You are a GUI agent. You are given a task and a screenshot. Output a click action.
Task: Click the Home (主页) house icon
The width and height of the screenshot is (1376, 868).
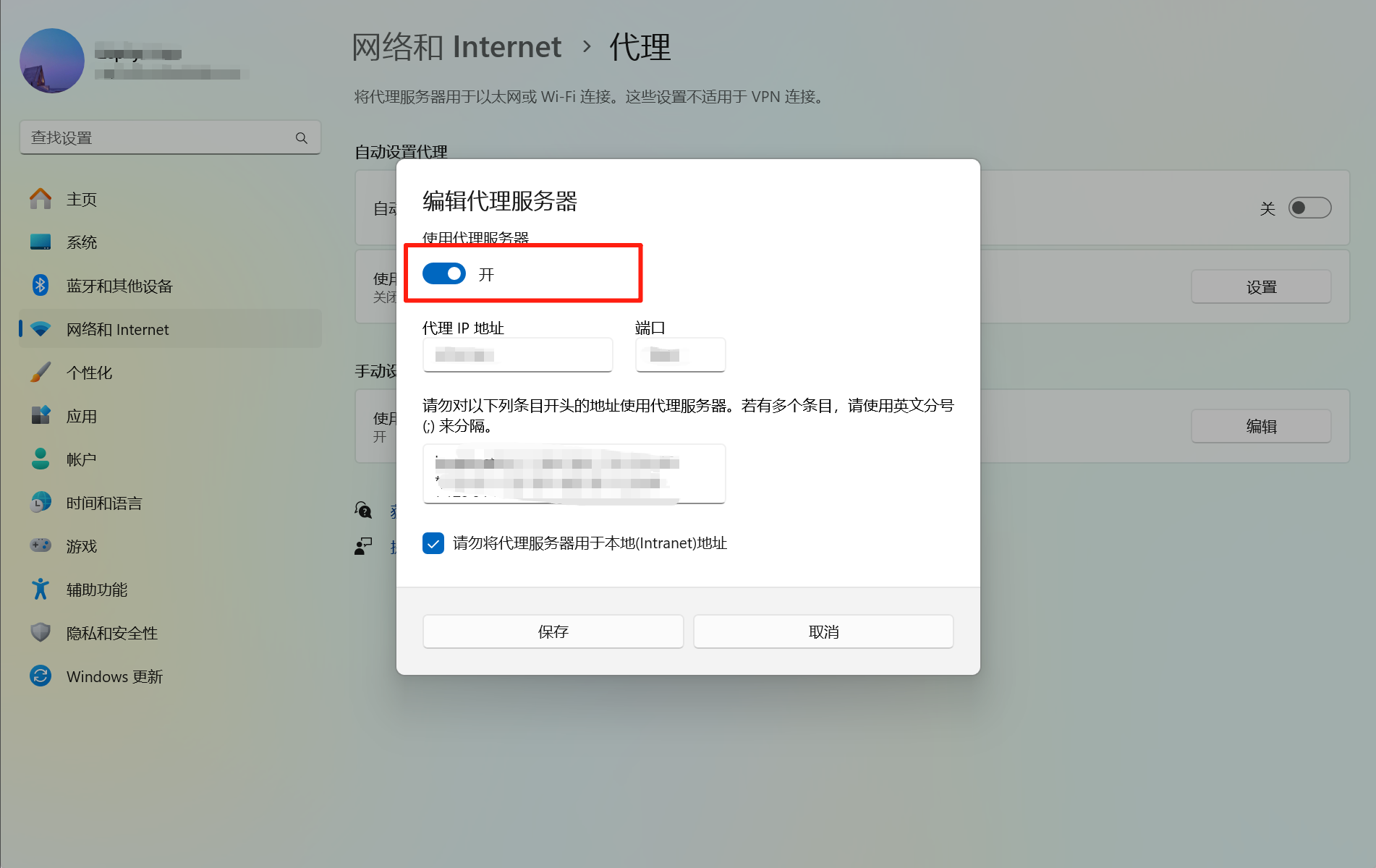tap(41, 199)
